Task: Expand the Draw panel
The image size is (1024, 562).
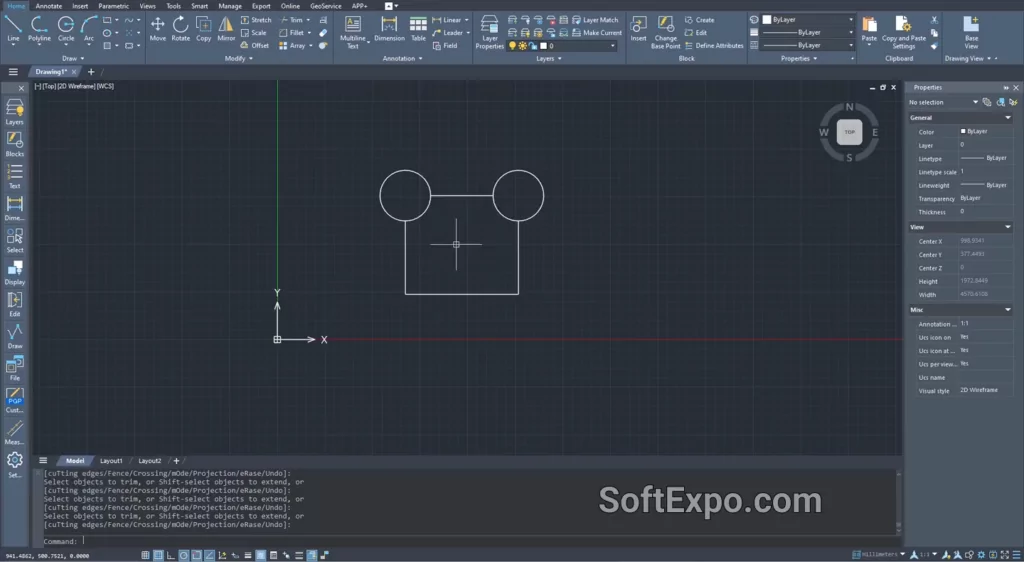Action: (72, 59)
